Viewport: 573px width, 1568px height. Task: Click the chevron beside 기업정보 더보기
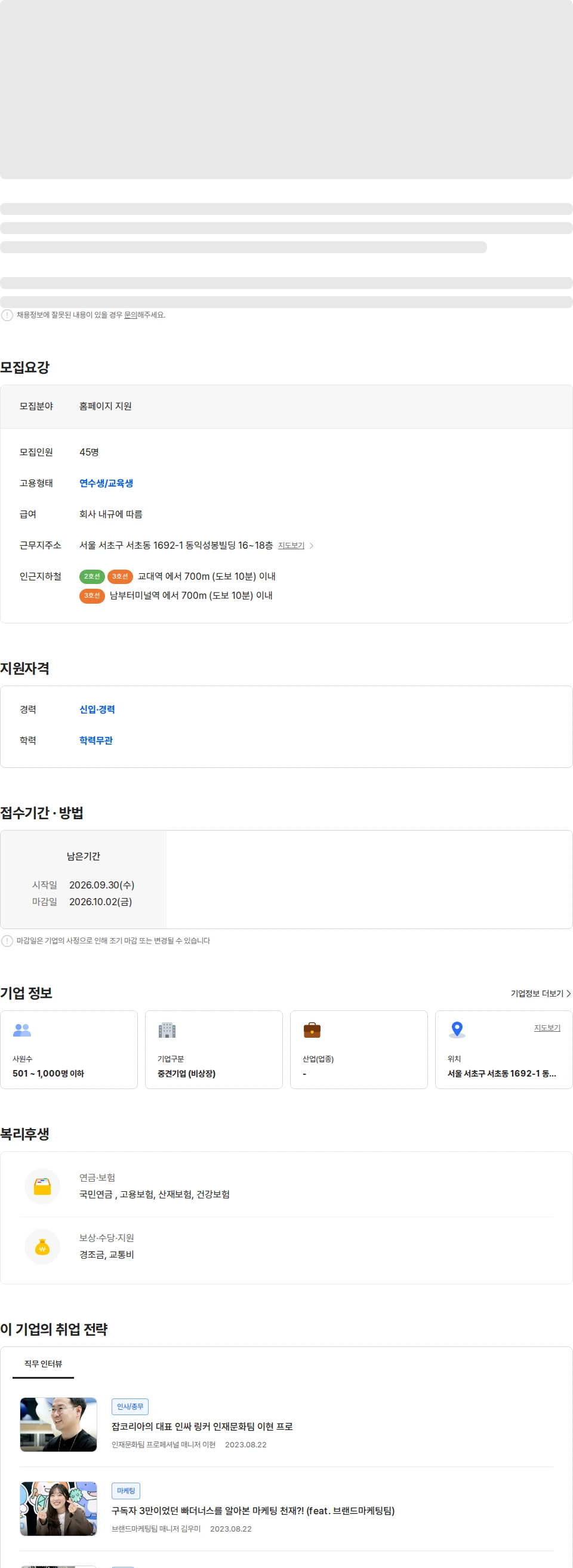coord(569,994)
